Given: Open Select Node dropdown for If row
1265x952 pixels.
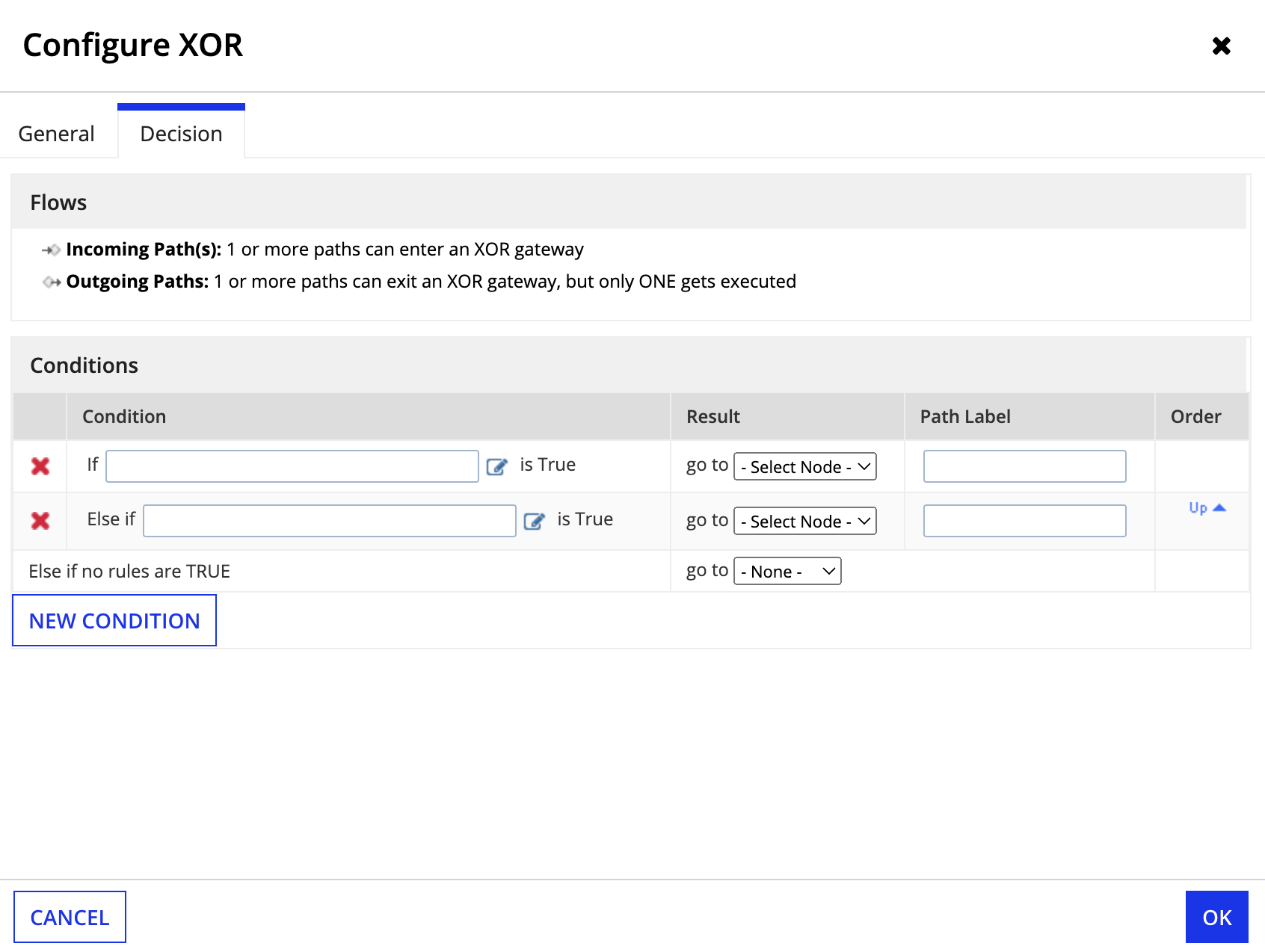Looking at the screenshot, I should pyautogui.click(x=805, y=467).
